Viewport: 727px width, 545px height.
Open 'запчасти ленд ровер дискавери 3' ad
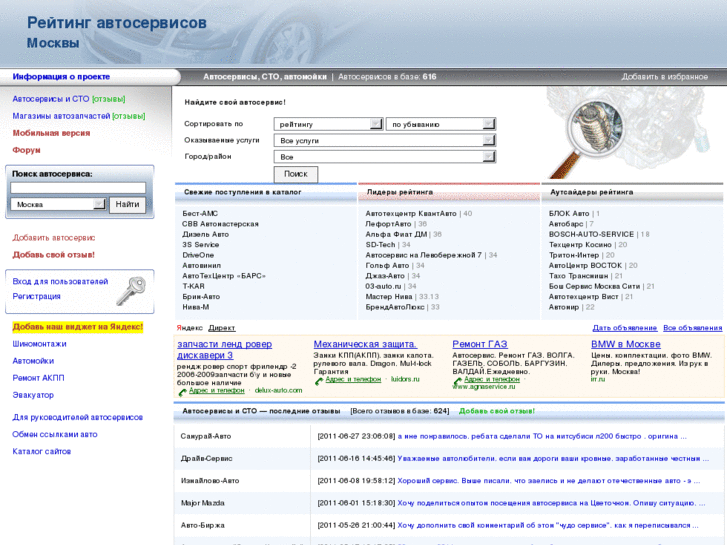tap(224, 350)
